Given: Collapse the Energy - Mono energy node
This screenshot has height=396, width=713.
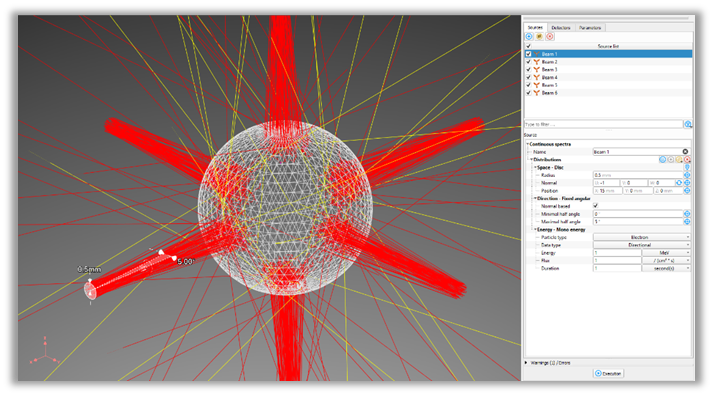Looking at the screenshot, I should click(x=535, y=230).
